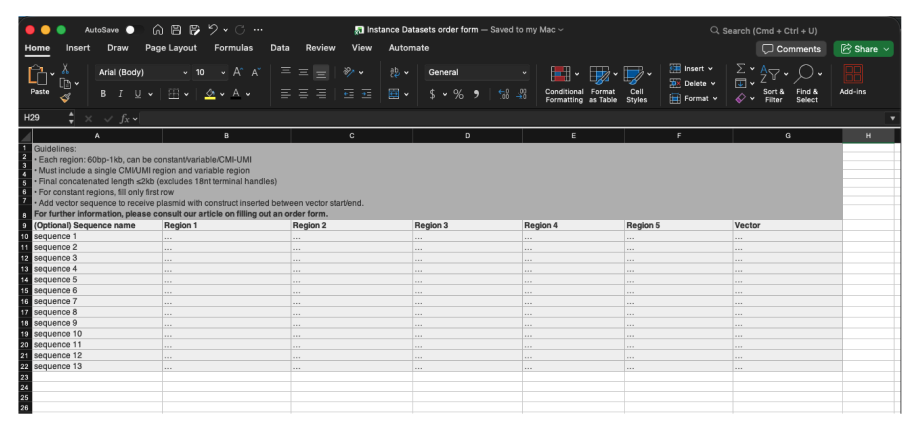The width and height of the screenshot is (921, 439).
Task: Click the Borders icon
Action: (x=173, y=94)
